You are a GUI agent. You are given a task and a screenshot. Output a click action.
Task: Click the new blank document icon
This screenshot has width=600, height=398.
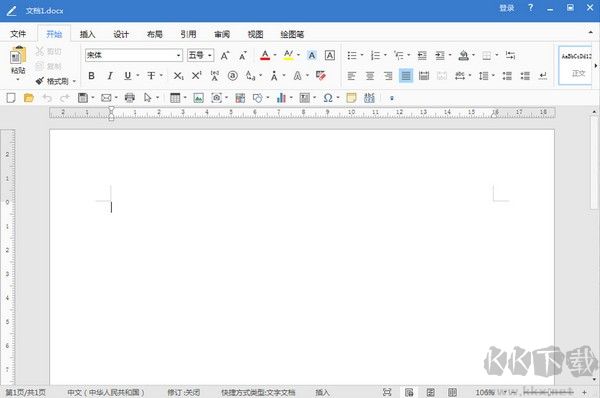click(x=11, y=98)
